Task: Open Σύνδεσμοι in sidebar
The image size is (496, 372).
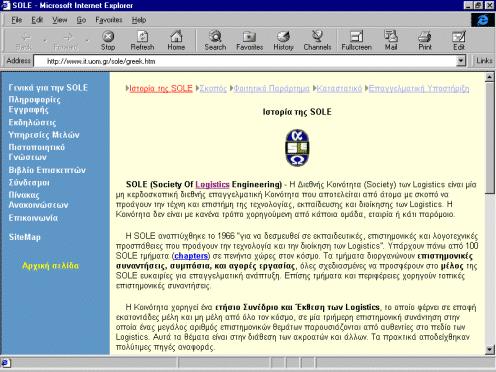Action: click(x=29, y=183)
